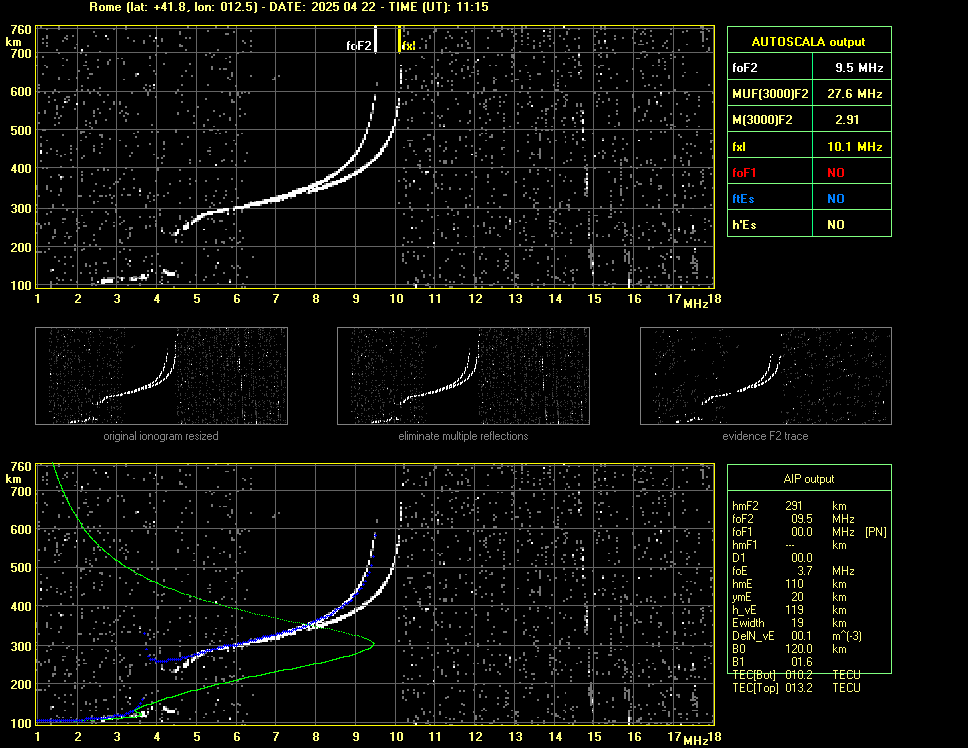The image size is (968, 748).
Task: Click the '9.5 MHz' value cell
Action: (x=852, y=68)
